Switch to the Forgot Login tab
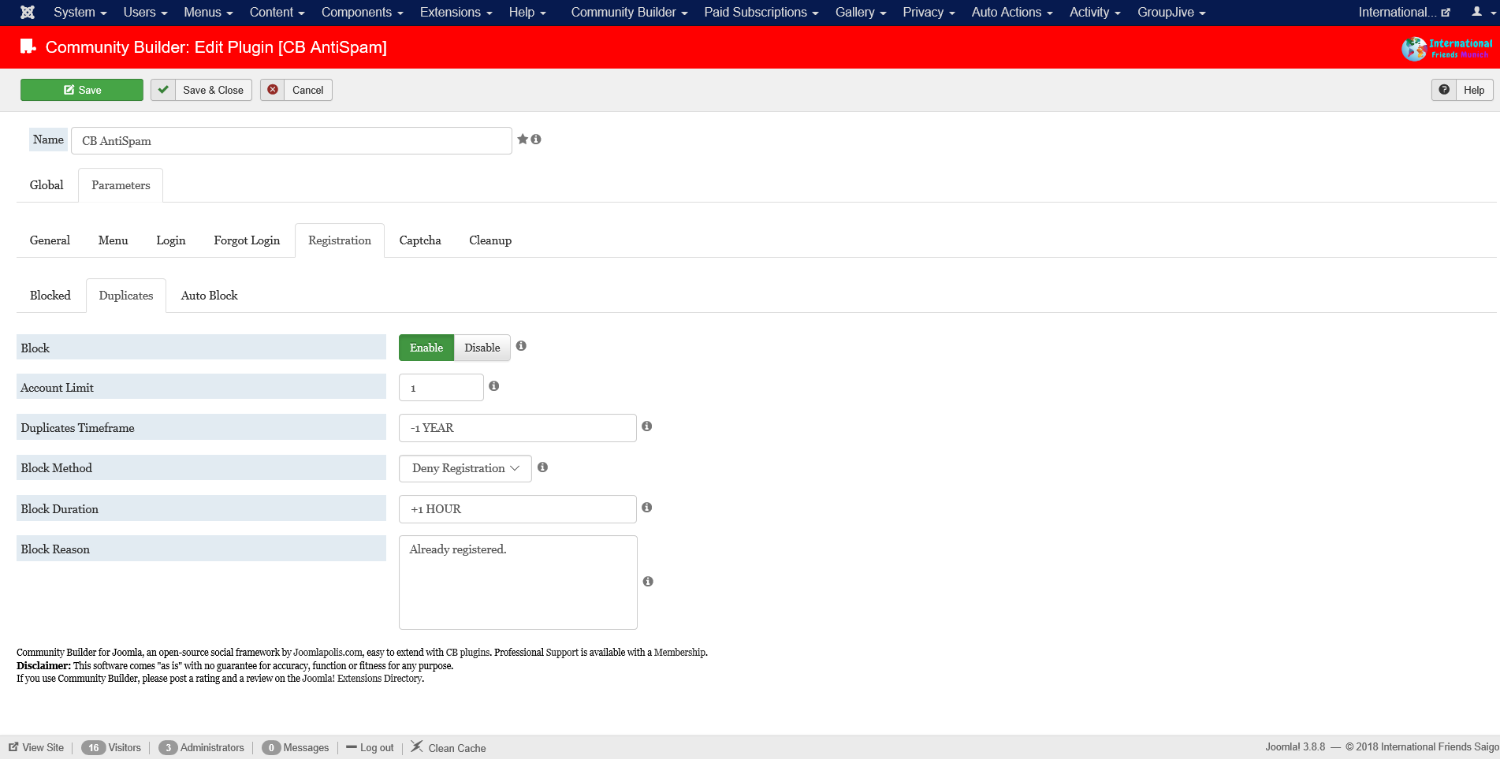The height and width of the screenshot is (759, 1500). pyautogui.click(x=247, y=240)
